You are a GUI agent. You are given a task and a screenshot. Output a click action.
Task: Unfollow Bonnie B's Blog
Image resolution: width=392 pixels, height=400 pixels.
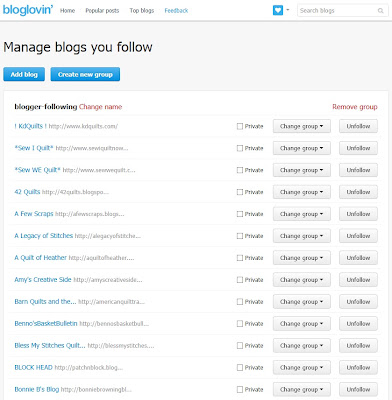point(358,389)
